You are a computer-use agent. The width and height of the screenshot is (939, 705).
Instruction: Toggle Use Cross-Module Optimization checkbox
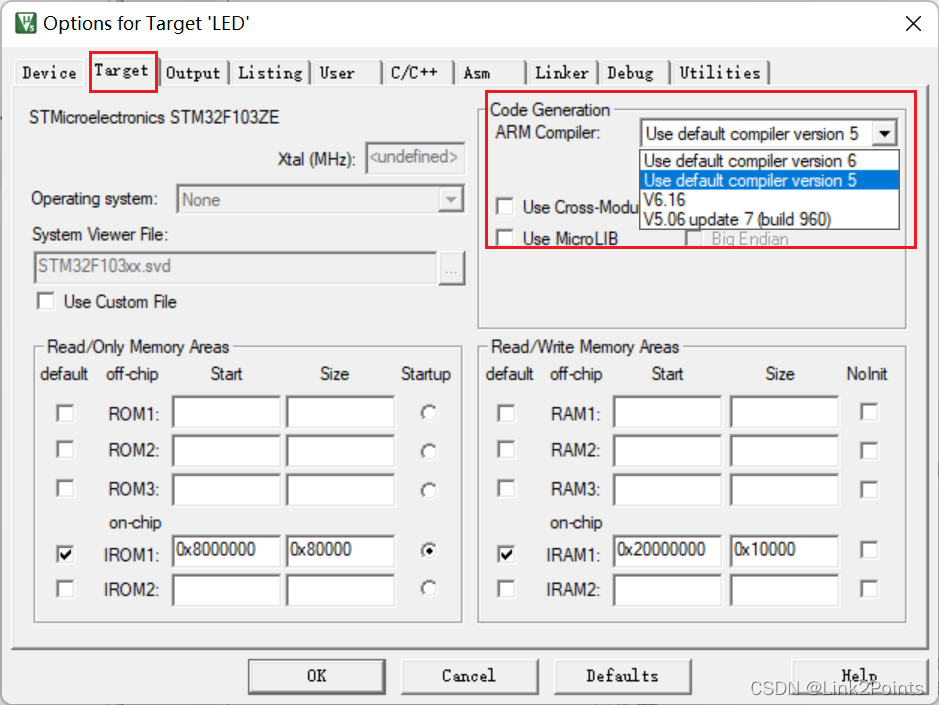[505, 207]
